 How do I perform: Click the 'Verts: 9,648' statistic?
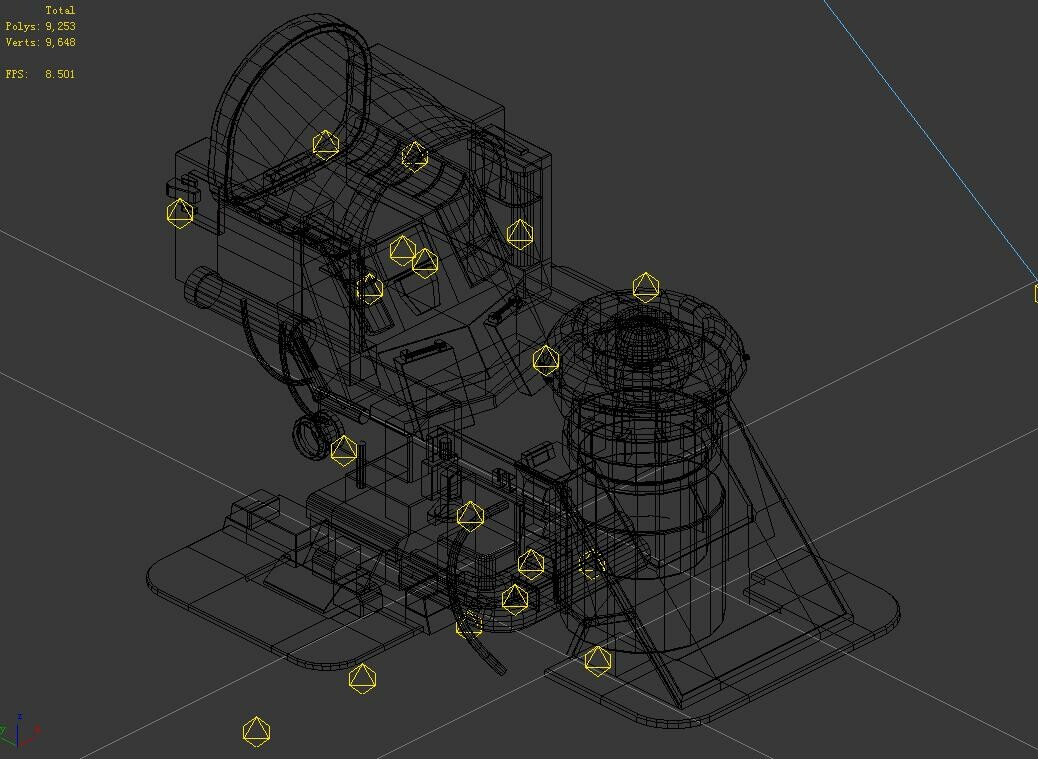tap(40, 42)
